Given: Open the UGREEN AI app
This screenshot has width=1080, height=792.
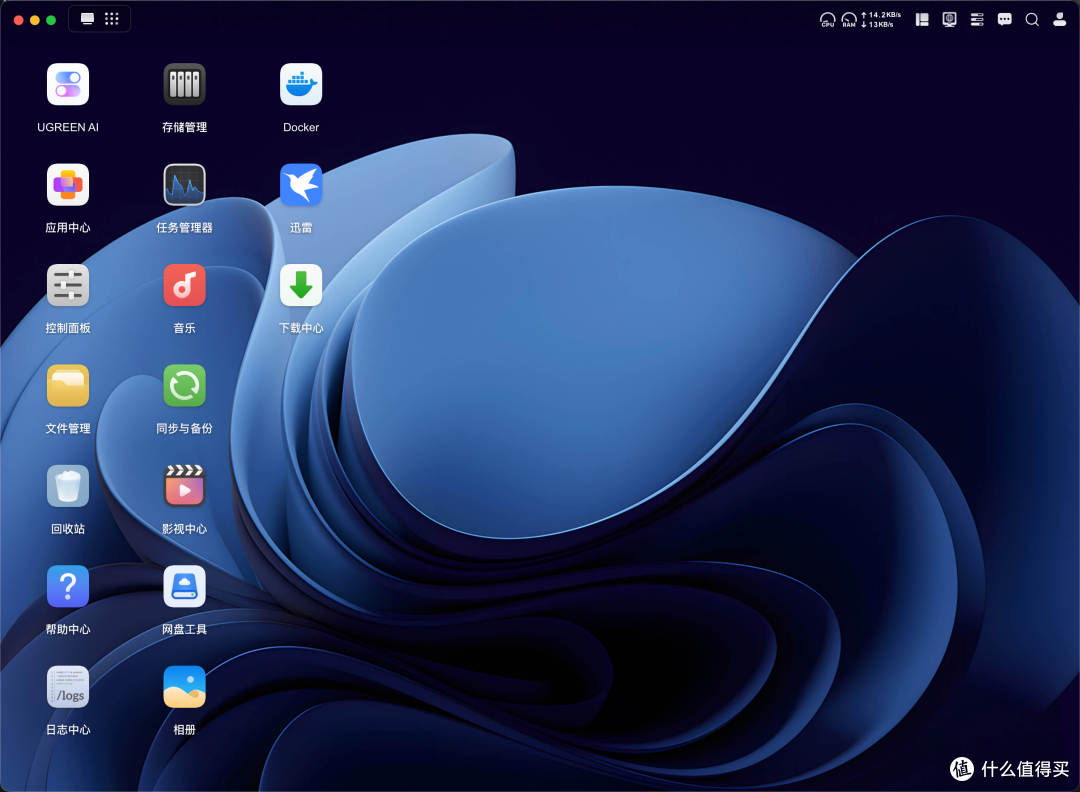Looking at the screenshot, I should click(68, 84).
